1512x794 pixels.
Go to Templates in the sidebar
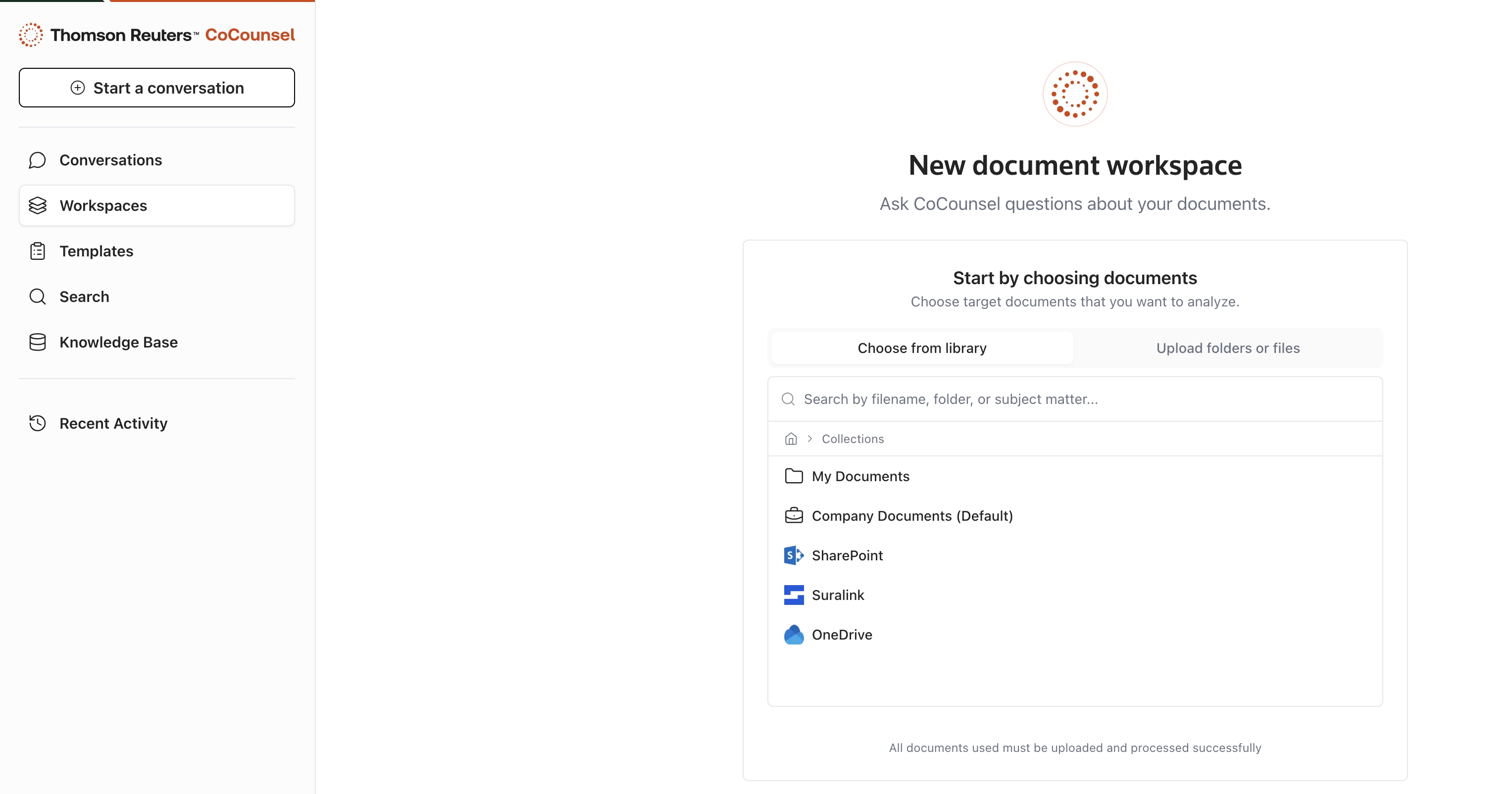(x=96, y=251)
